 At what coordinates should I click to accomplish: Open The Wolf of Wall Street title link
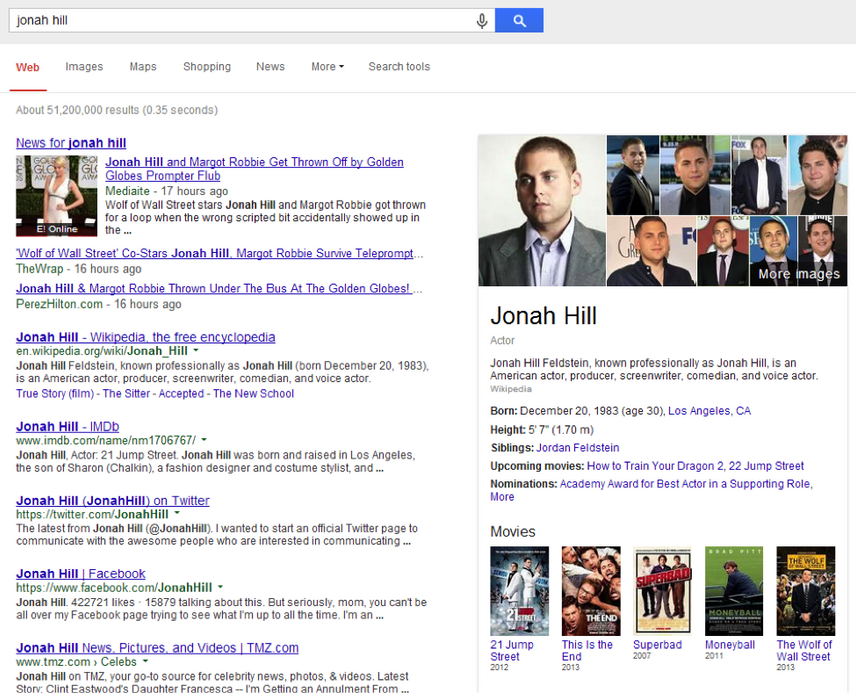coord(804,650)
